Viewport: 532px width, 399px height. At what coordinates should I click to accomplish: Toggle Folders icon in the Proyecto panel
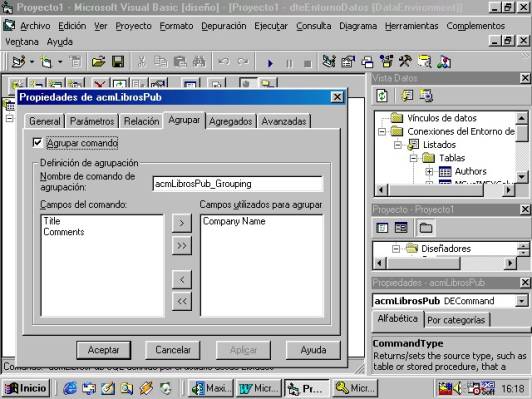(x=426, y=228)
